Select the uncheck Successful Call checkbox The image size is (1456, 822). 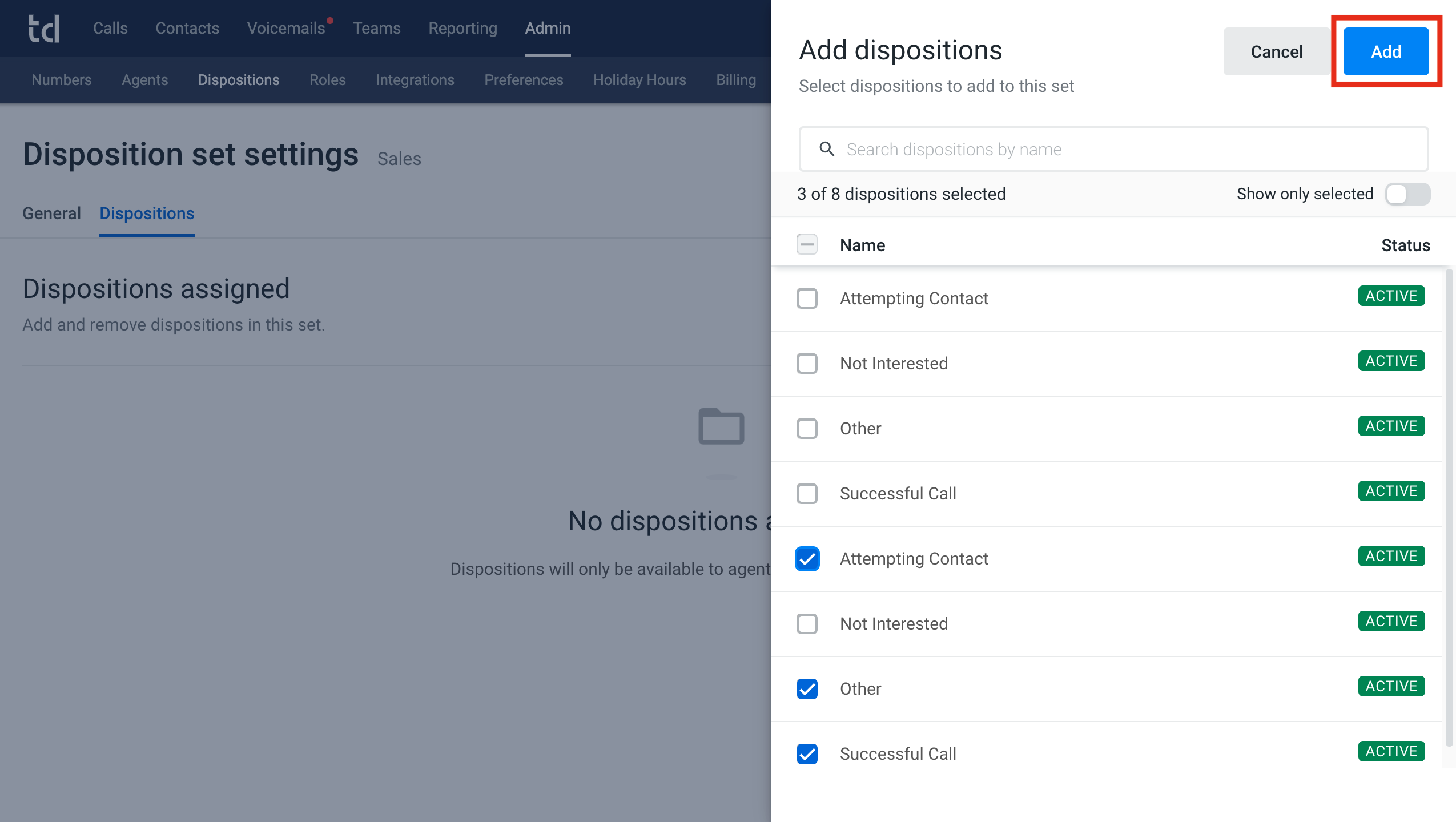(808, 493)
